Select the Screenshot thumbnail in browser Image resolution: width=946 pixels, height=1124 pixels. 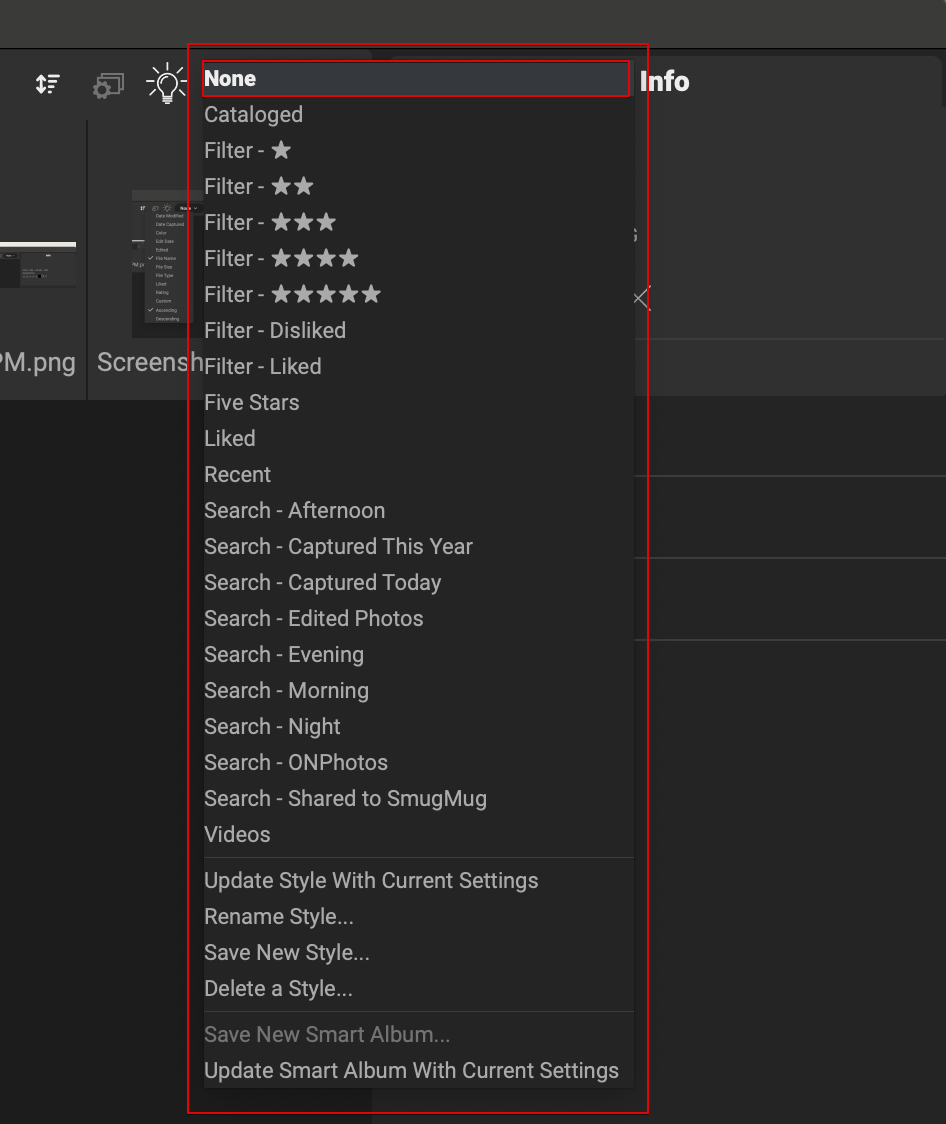(x=159, y=265)
